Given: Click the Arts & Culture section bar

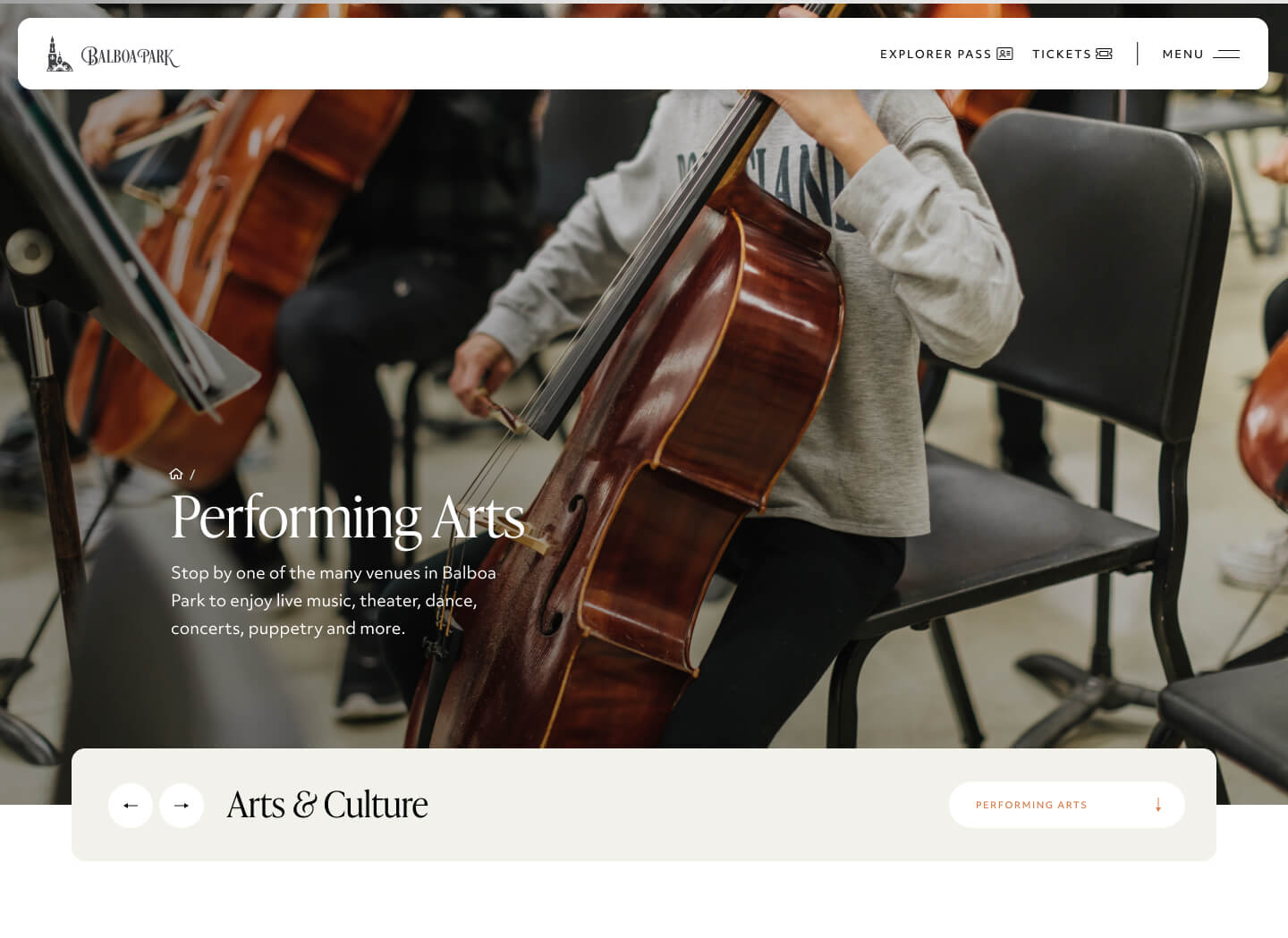Looking at the screenshot, I should 644,805.
